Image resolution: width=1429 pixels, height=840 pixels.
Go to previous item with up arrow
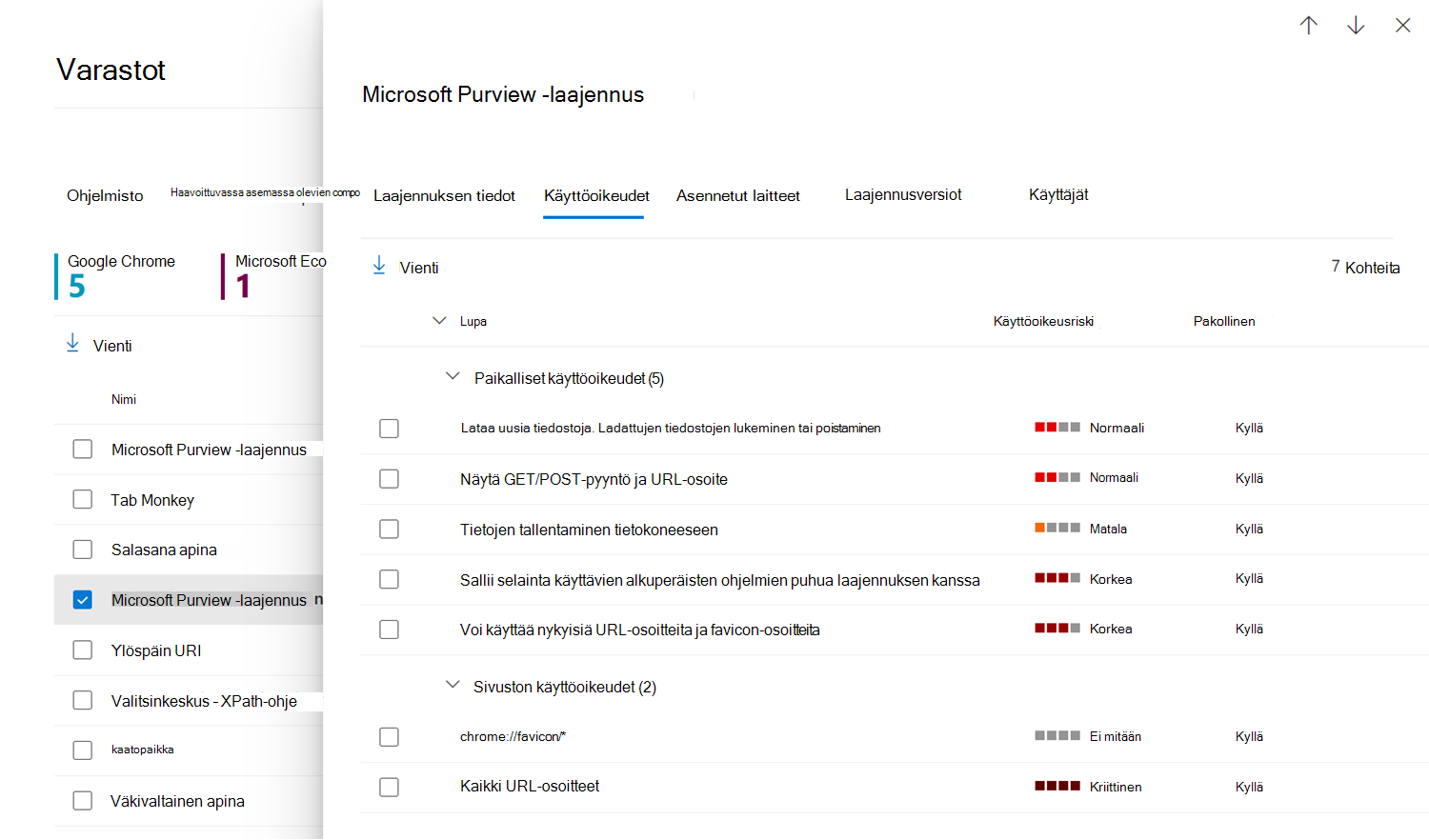tap(1309, 26)
